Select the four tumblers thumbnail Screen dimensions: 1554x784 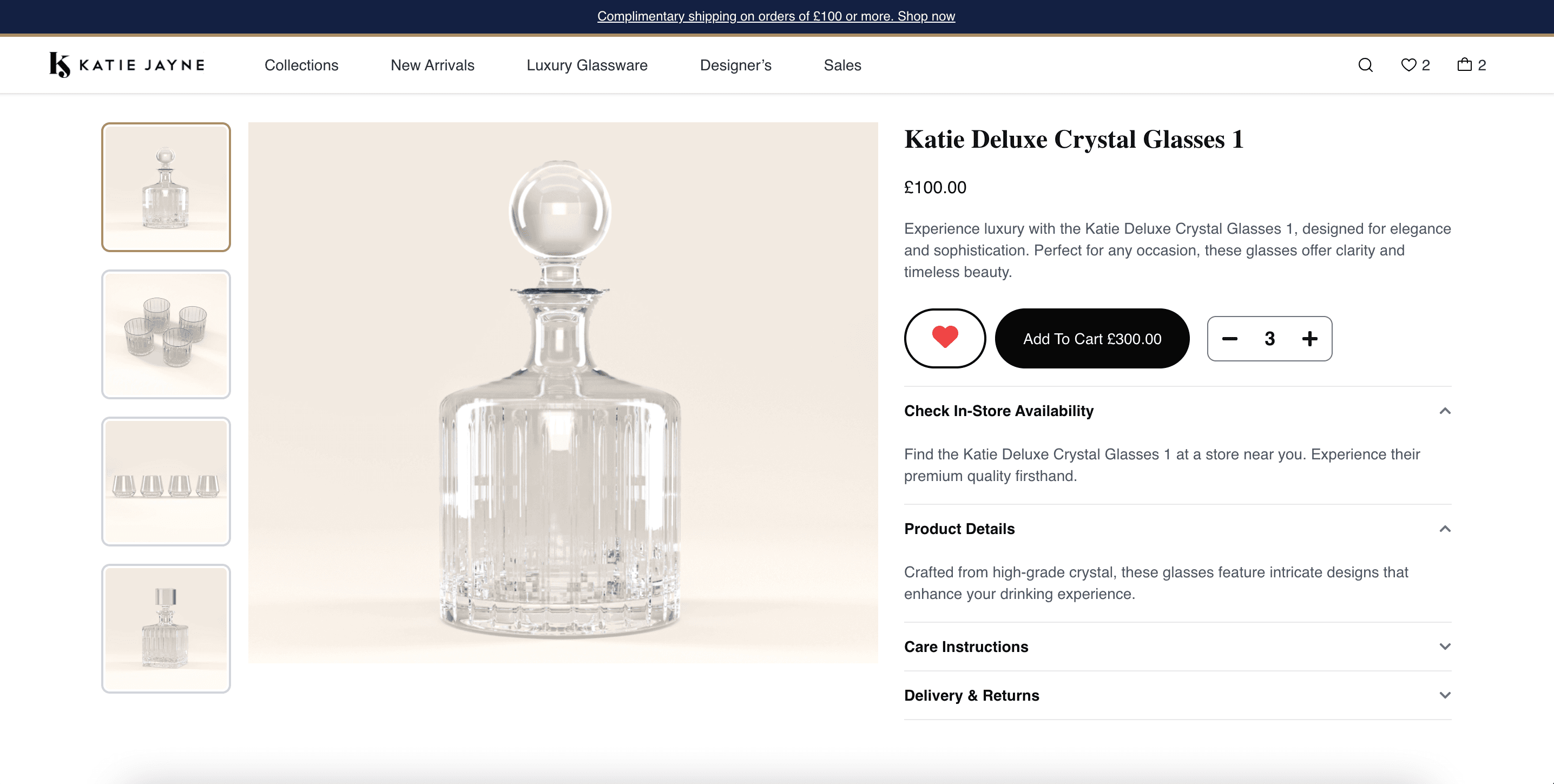[x=166, y=334]
